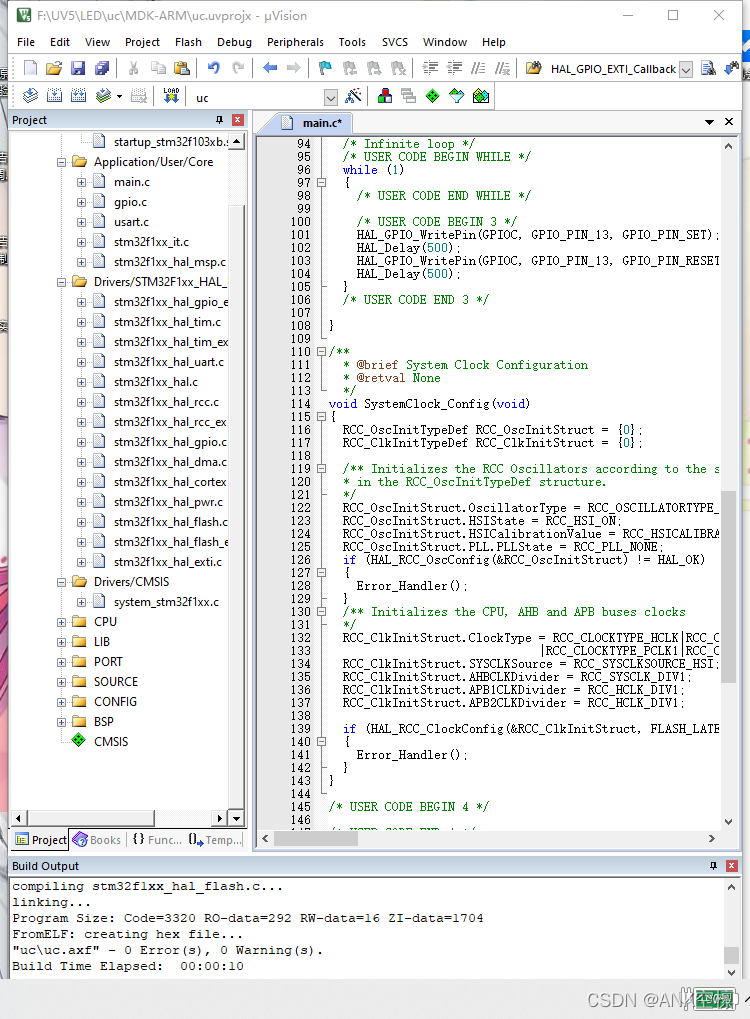Build target files with the Build icon
Screen dimensions: 750x1019
click(x=55, y=96)
